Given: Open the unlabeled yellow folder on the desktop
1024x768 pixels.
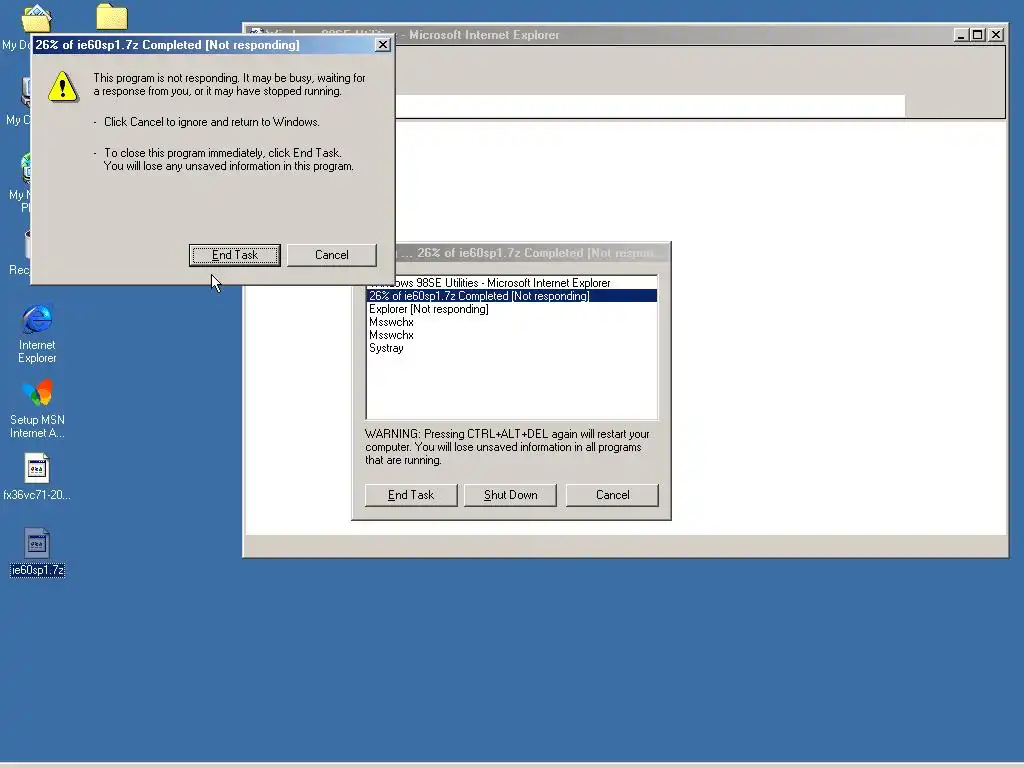Looking at the screenshot, I should (112, 17).
